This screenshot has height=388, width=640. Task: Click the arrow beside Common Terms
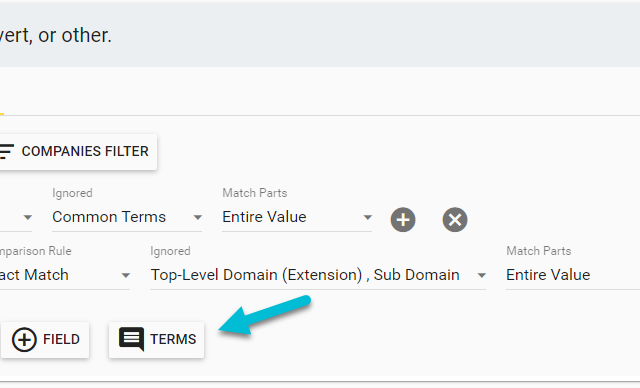[198, 218]
